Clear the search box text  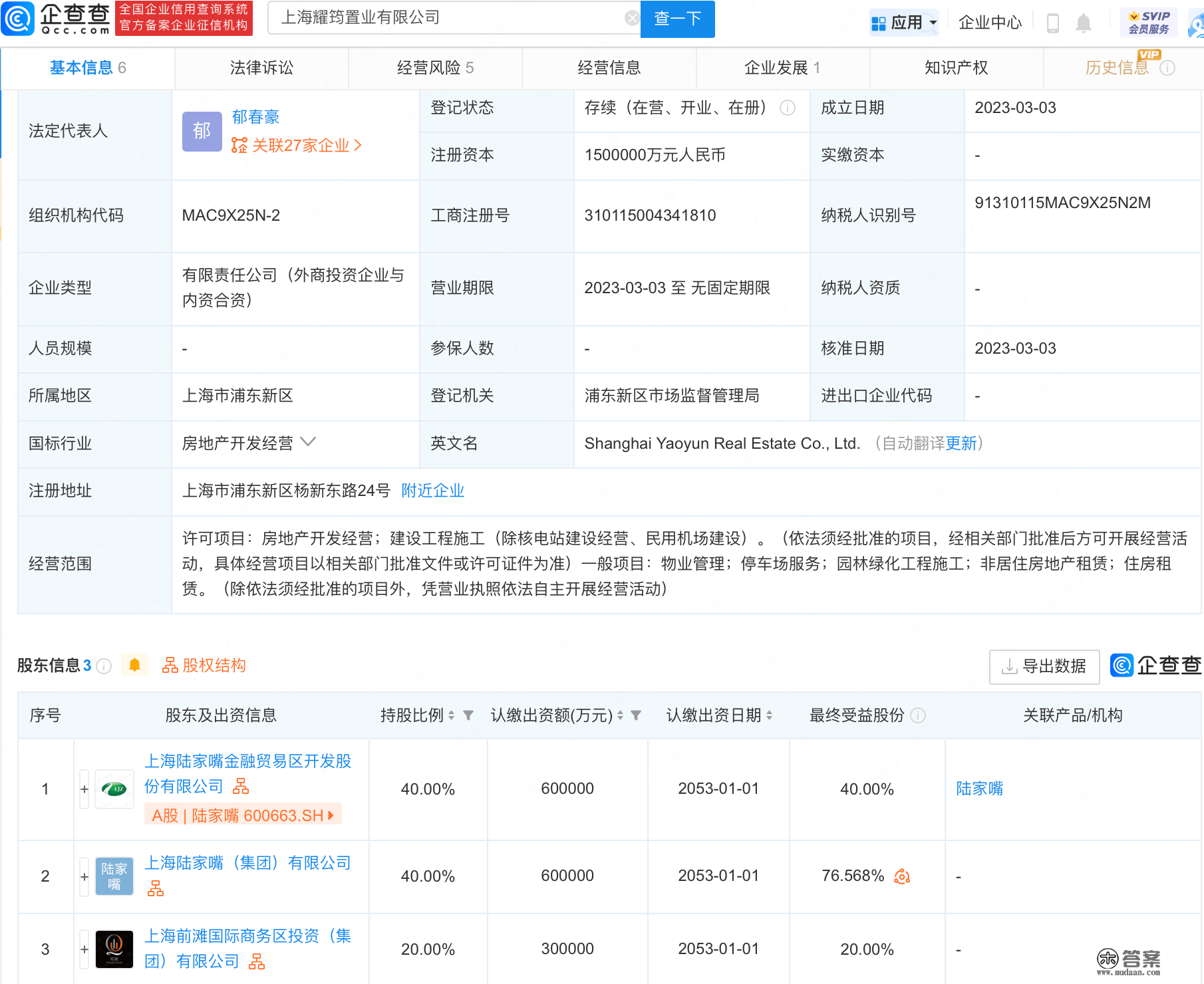(x=632, y=18)
